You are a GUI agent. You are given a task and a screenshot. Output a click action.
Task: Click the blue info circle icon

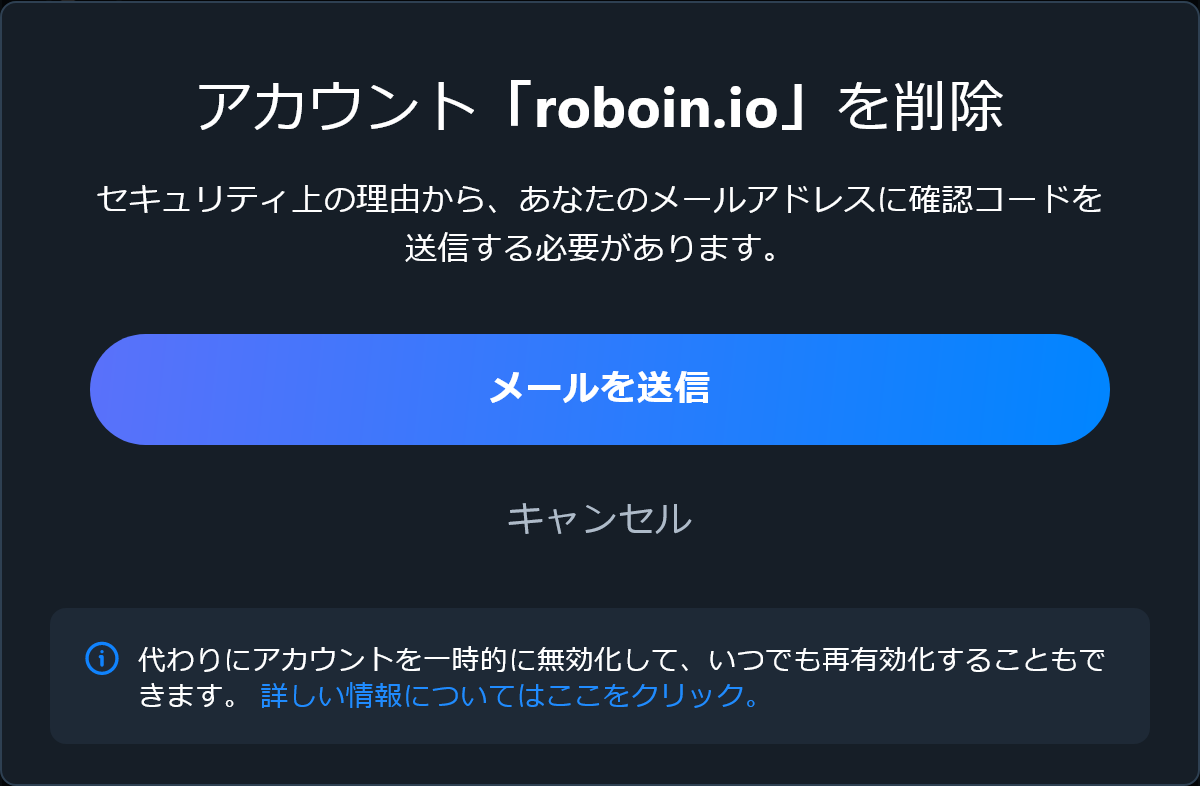(x=102, y=658)
